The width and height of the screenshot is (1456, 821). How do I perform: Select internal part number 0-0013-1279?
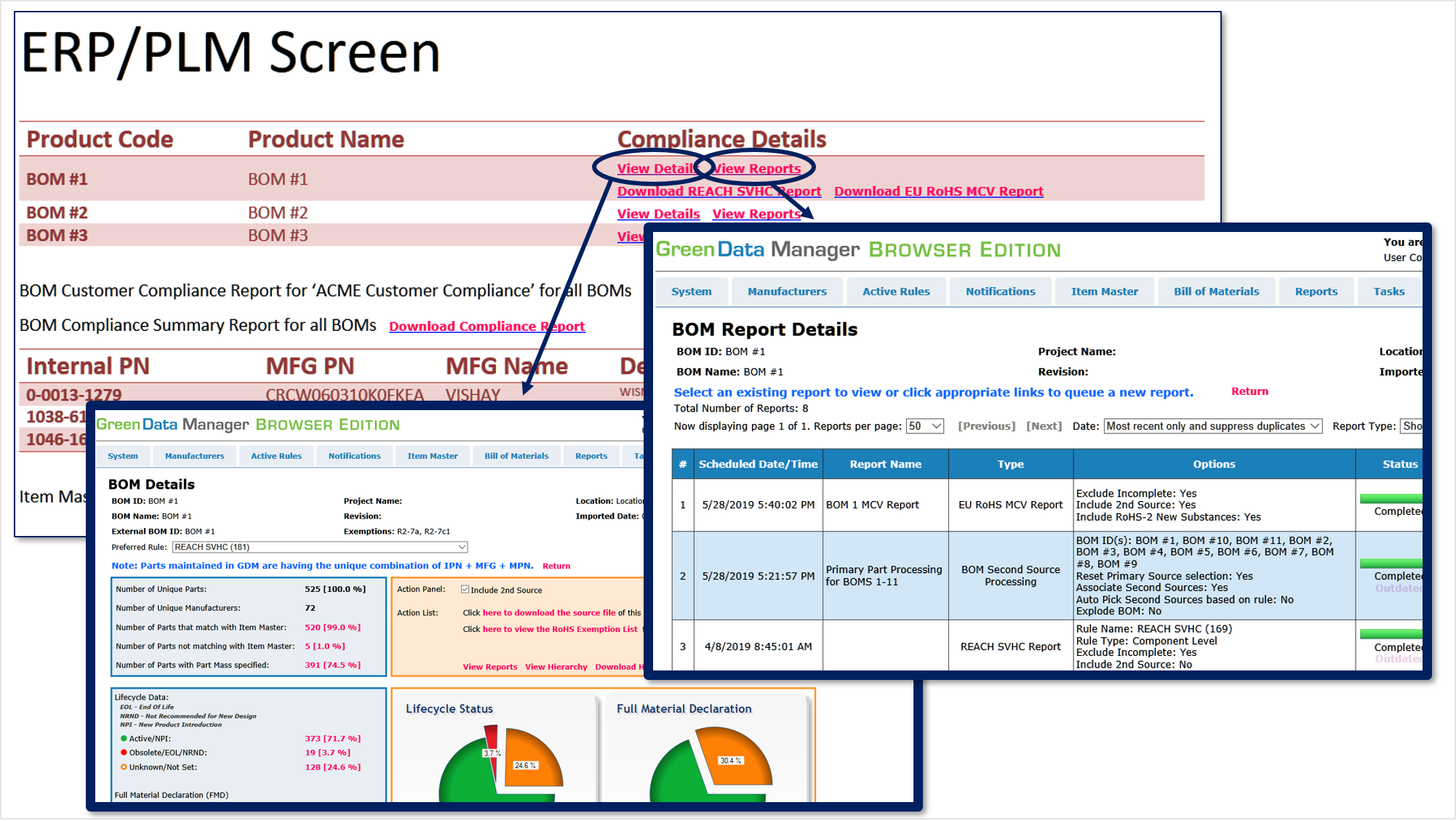click(x=74, y=395)
